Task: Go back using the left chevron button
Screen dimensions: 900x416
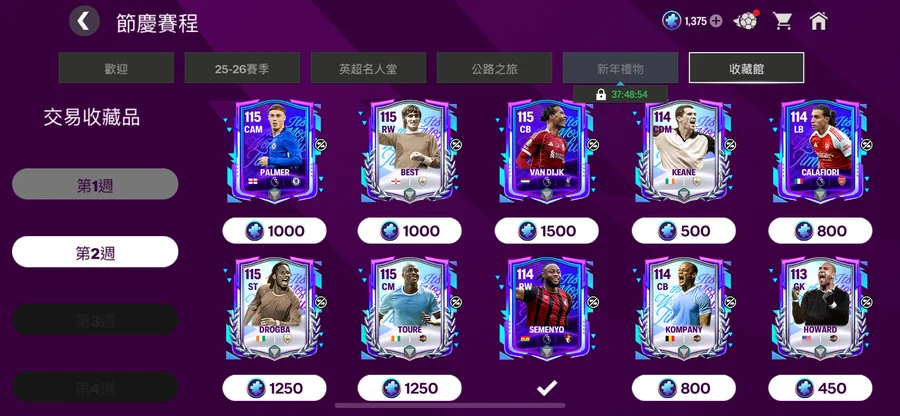Action: point(84,21)
